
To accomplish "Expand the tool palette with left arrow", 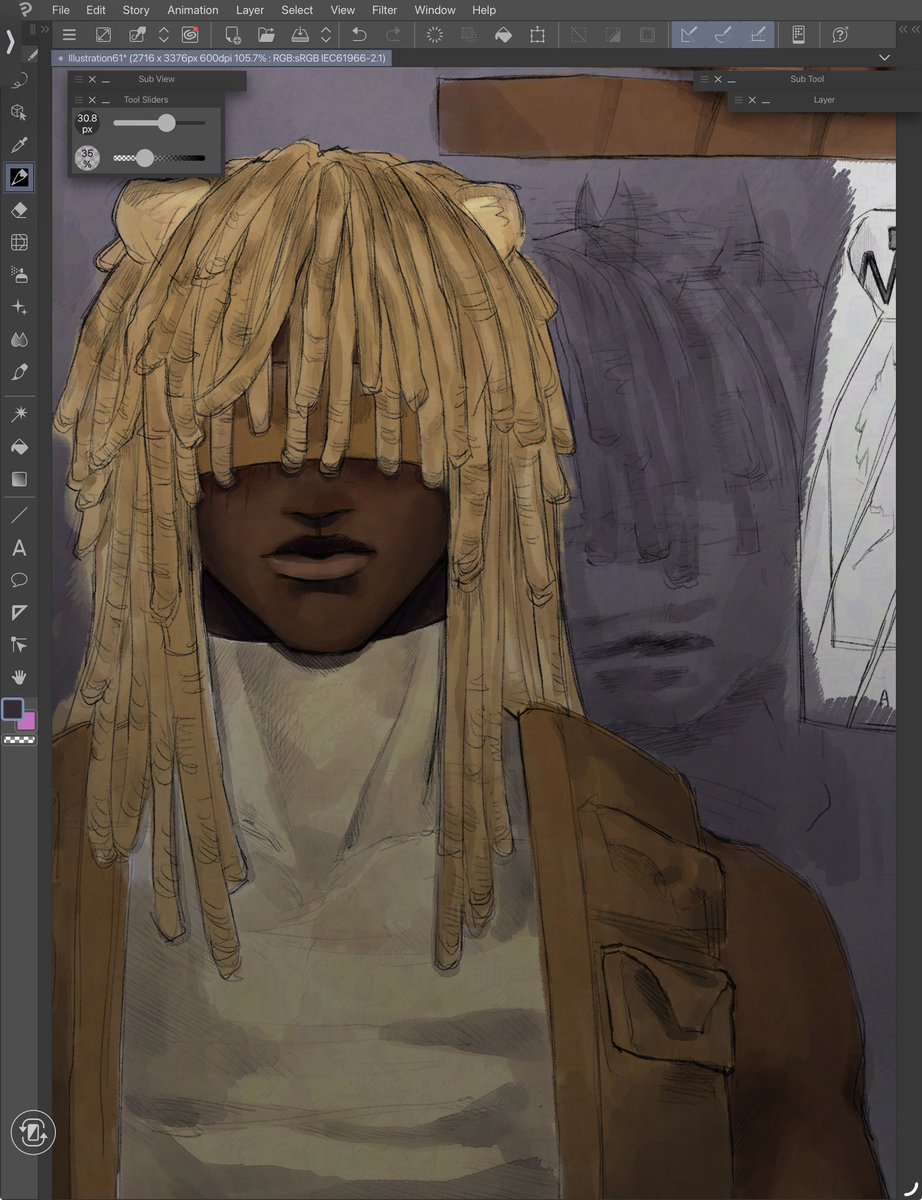I will [x=10, y=42].
